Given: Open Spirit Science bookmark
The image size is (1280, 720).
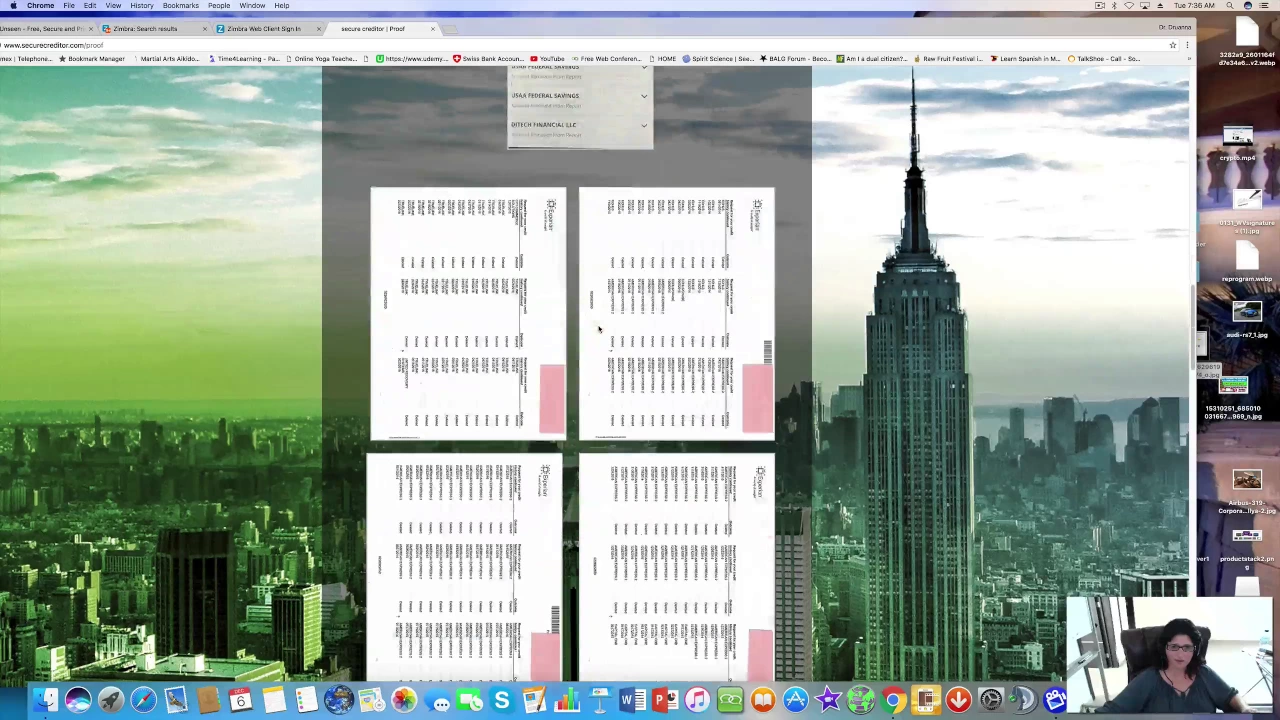Looking at the screenshot, I should pyautogui.click(x=719, y=58).
